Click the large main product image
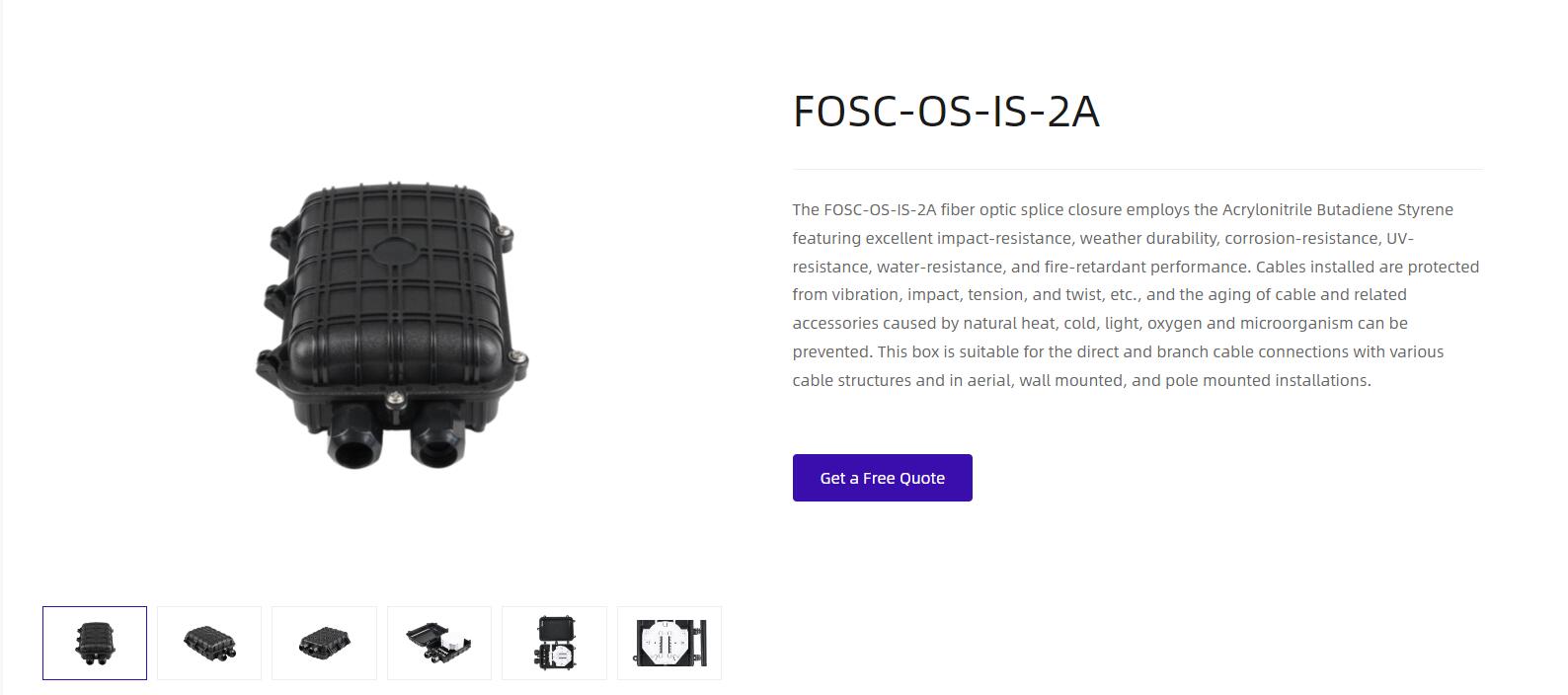Image resolution: width=1568 pixels, height=695 pixels. click(x=392, y=325)
